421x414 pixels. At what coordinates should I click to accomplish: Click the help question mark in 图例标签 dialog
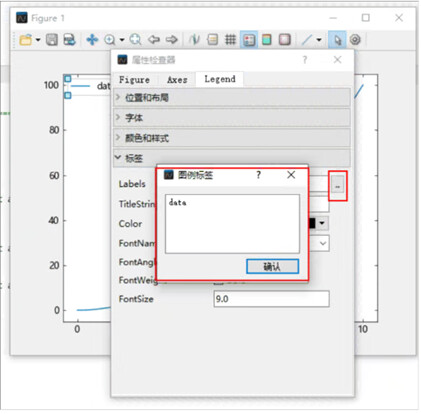(x=258, y=175)
